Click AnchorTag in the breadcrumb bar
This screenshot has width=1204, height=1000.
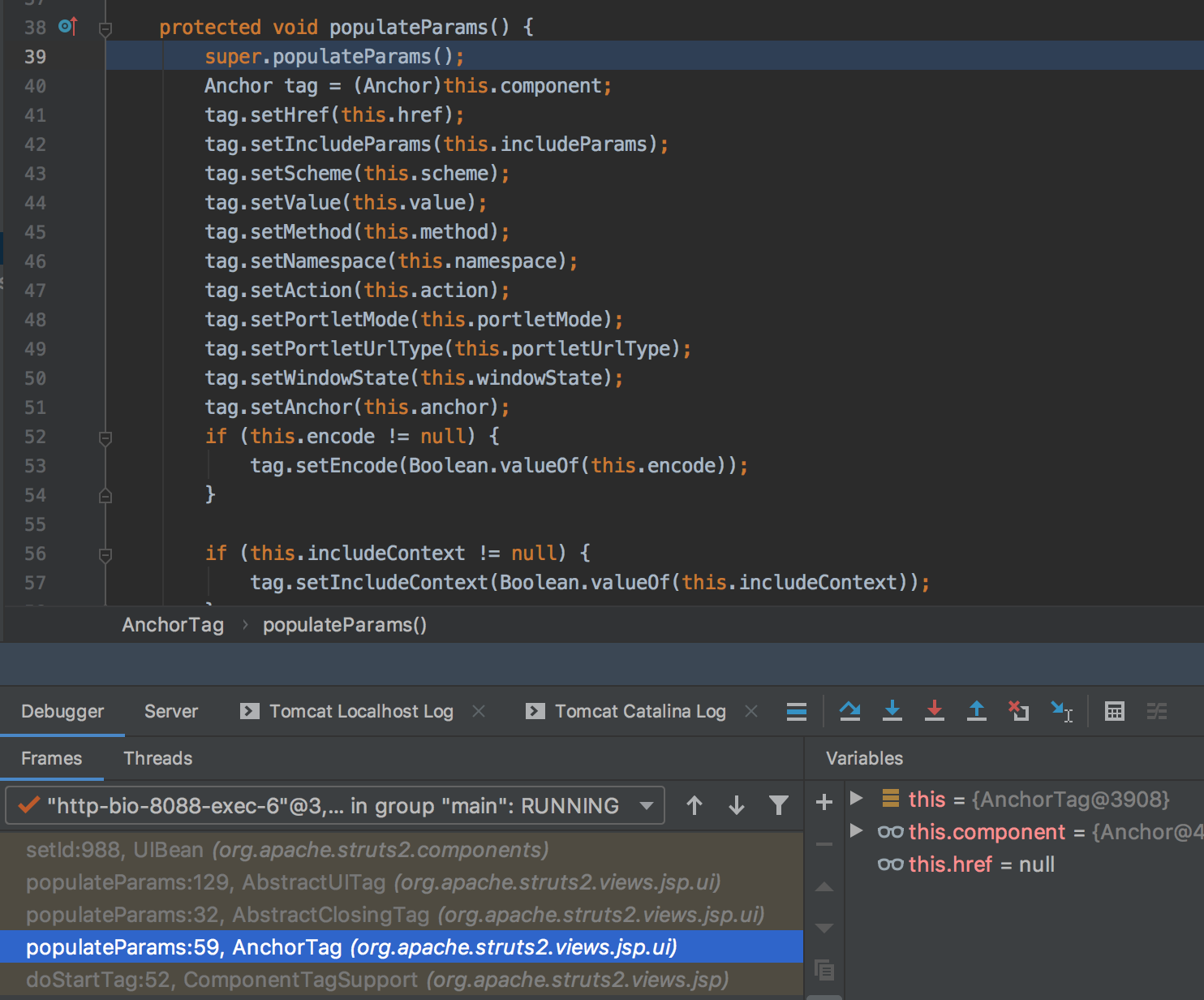[x=173, y=625]
